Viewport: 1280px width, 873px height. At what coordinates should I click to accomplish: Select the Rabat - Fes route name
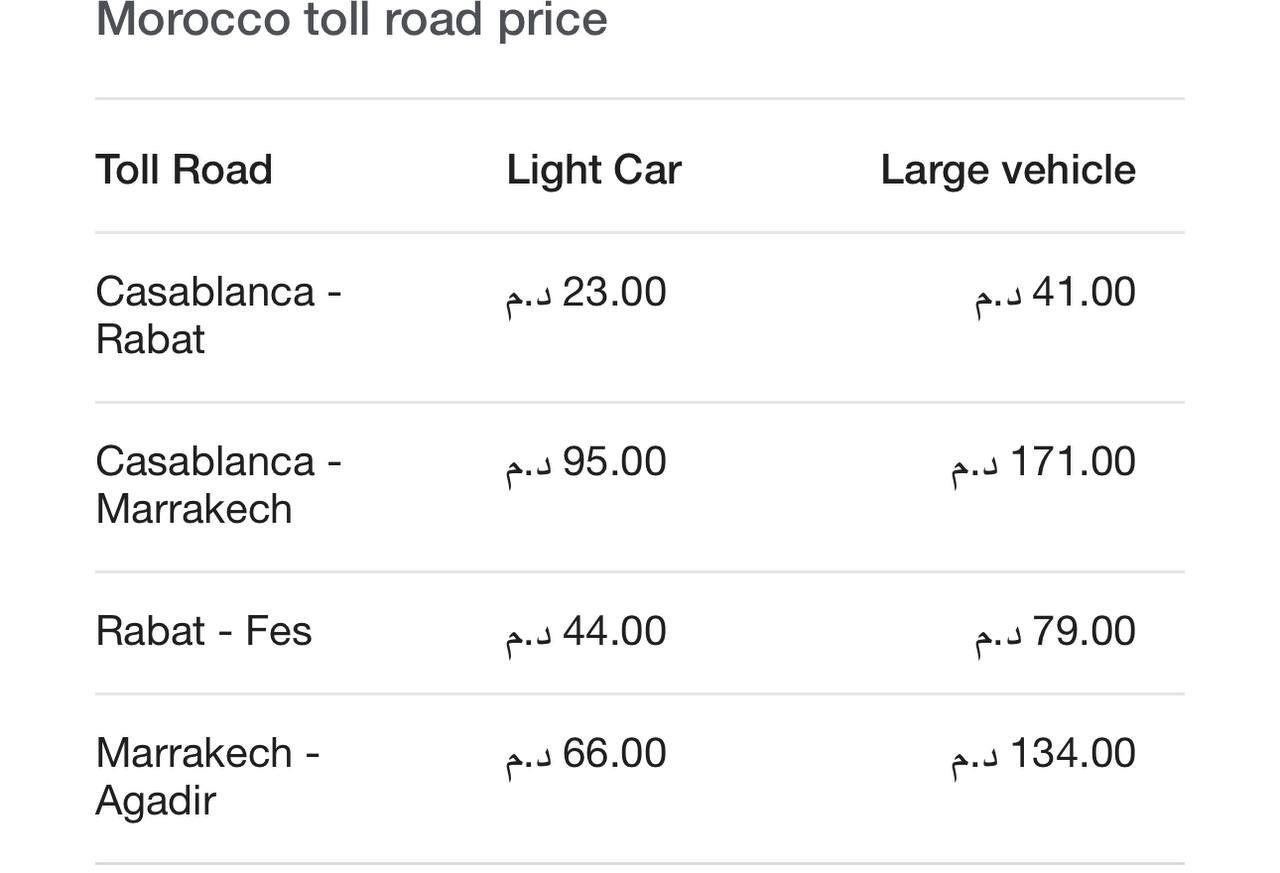click(x=204, y=631)
